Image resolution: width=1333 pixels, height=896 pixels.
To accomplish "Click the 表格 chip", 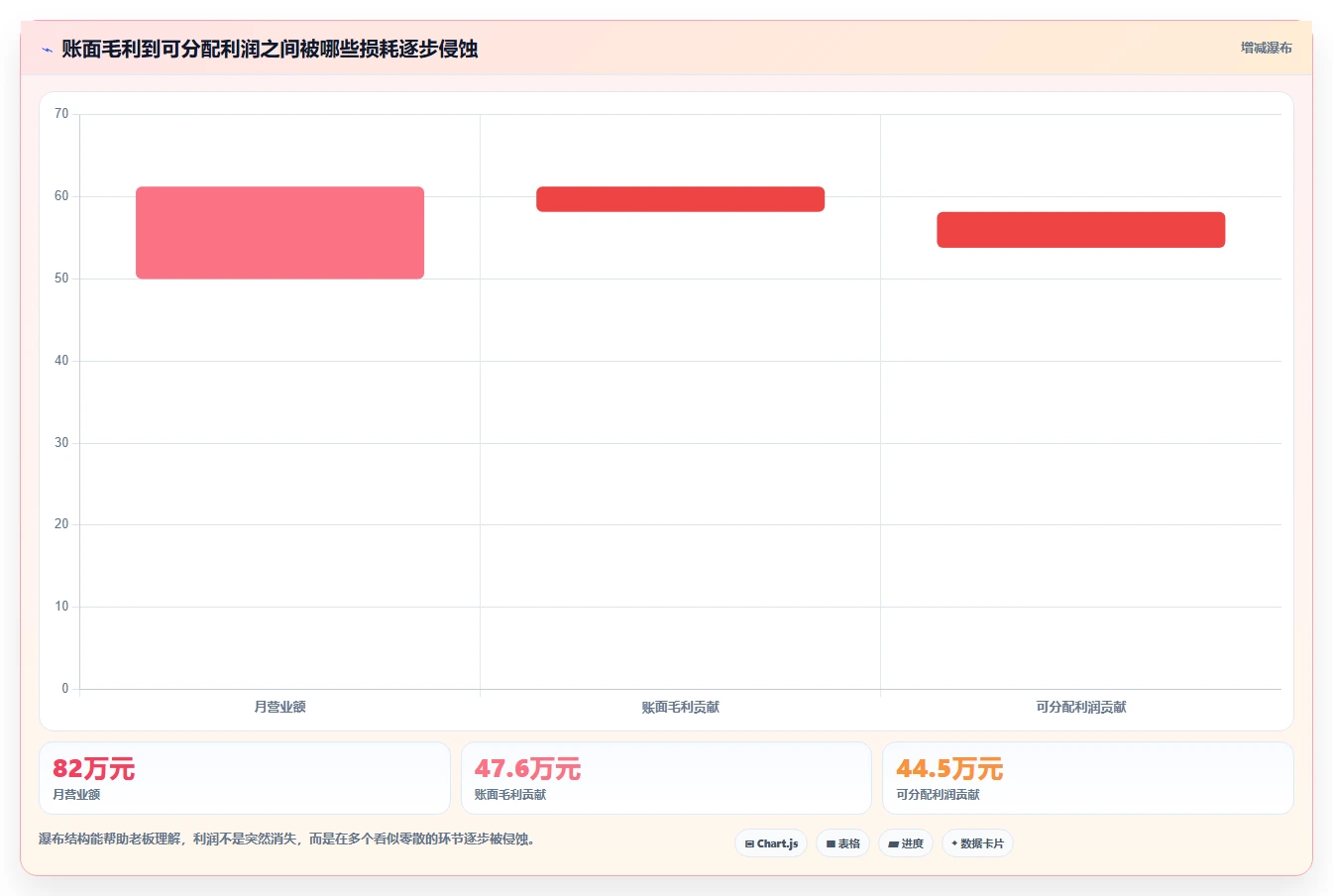I will pos(842,843).
